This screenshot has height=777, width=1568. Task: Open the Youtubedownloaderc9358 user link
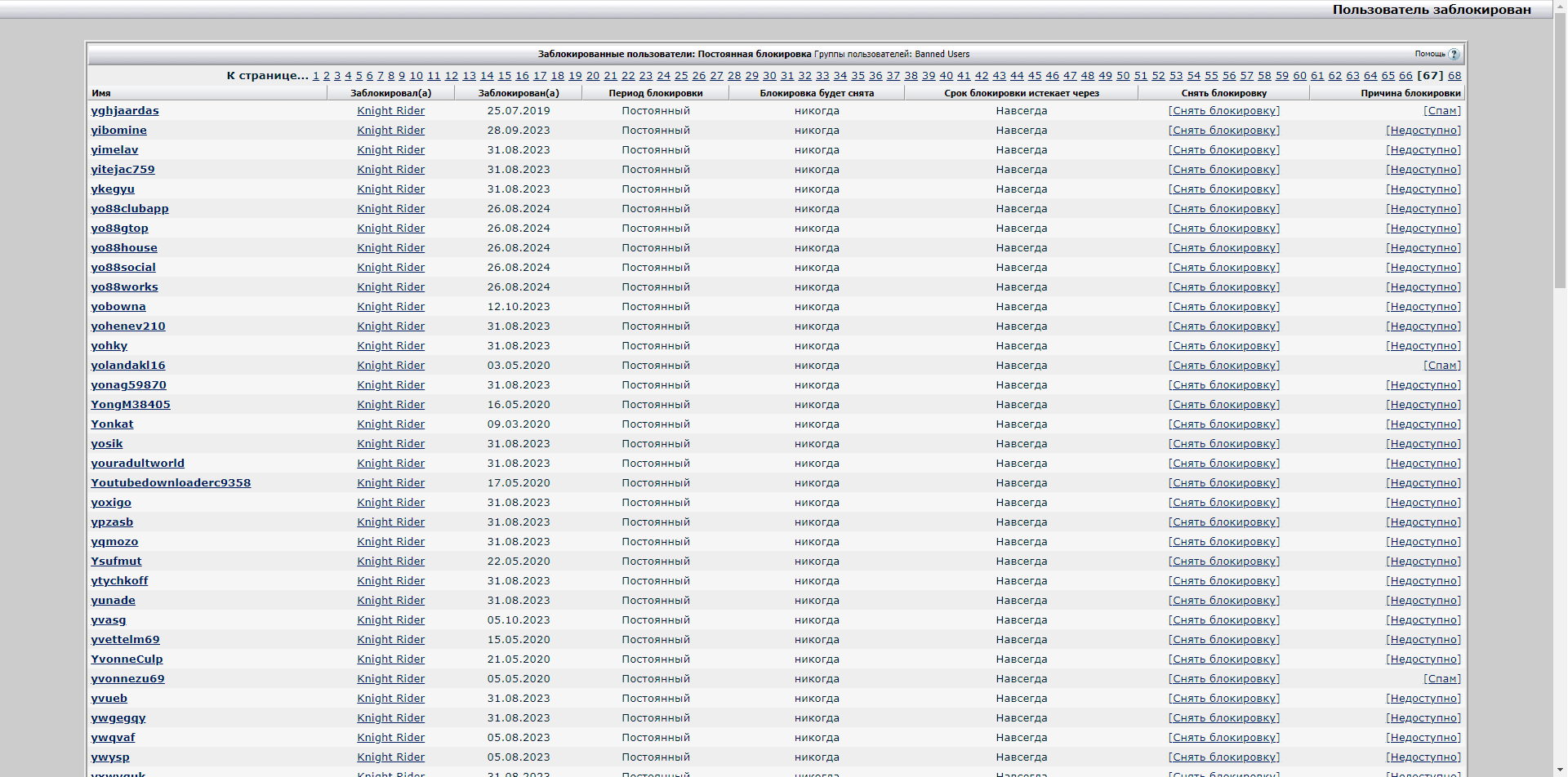coord(171,483)
